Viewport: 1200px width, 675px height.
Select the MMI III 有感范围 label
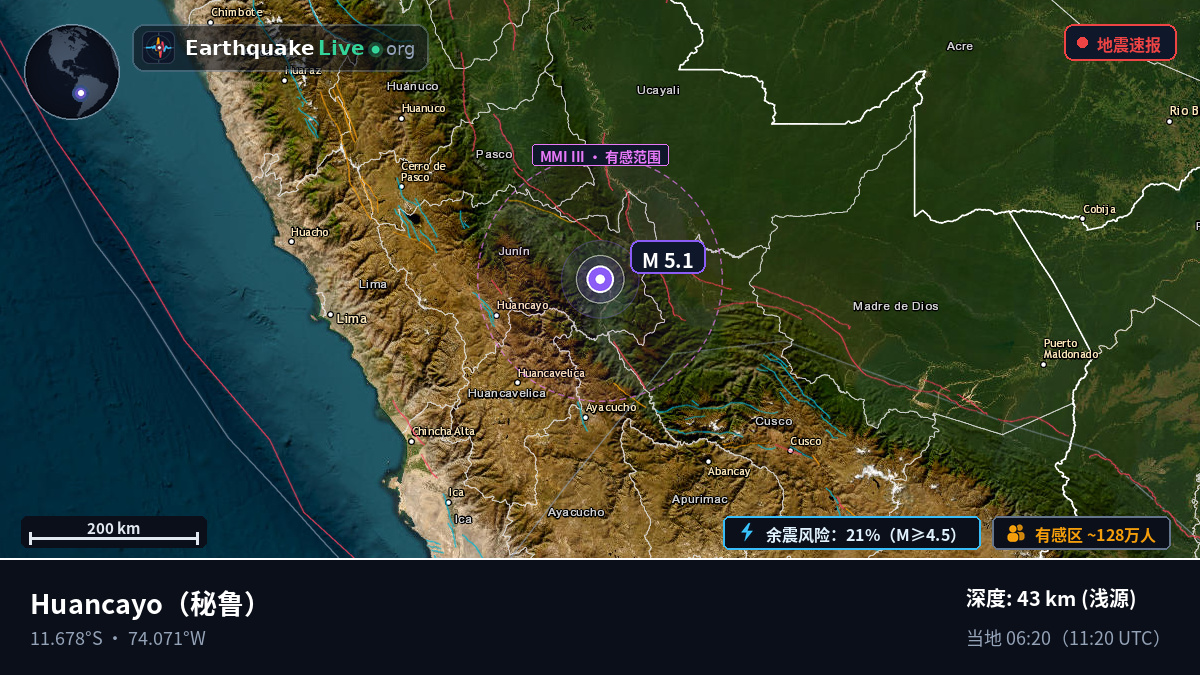tap(600, 155)
